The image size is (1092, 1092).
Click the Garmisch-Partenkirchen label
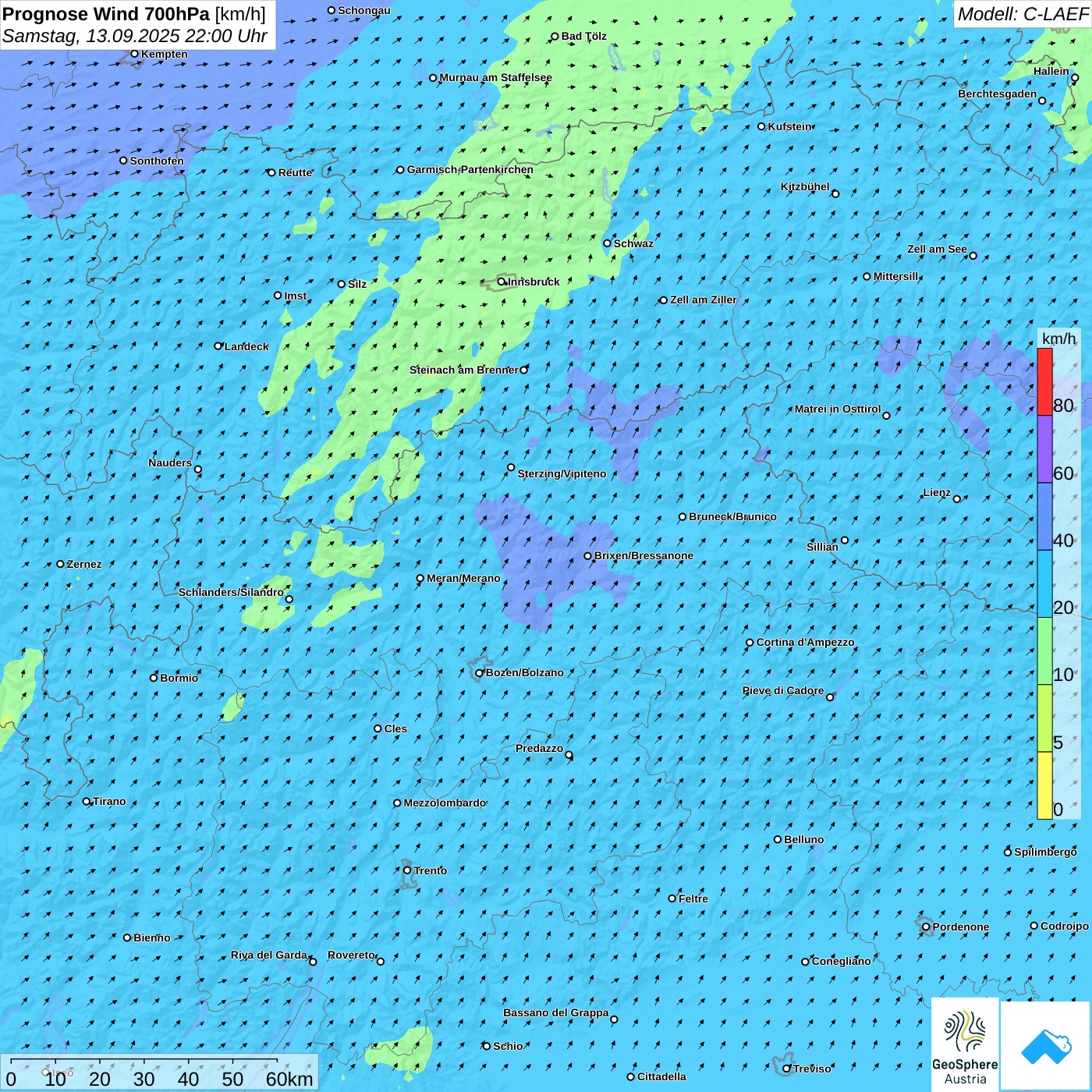tap(470, 169)
